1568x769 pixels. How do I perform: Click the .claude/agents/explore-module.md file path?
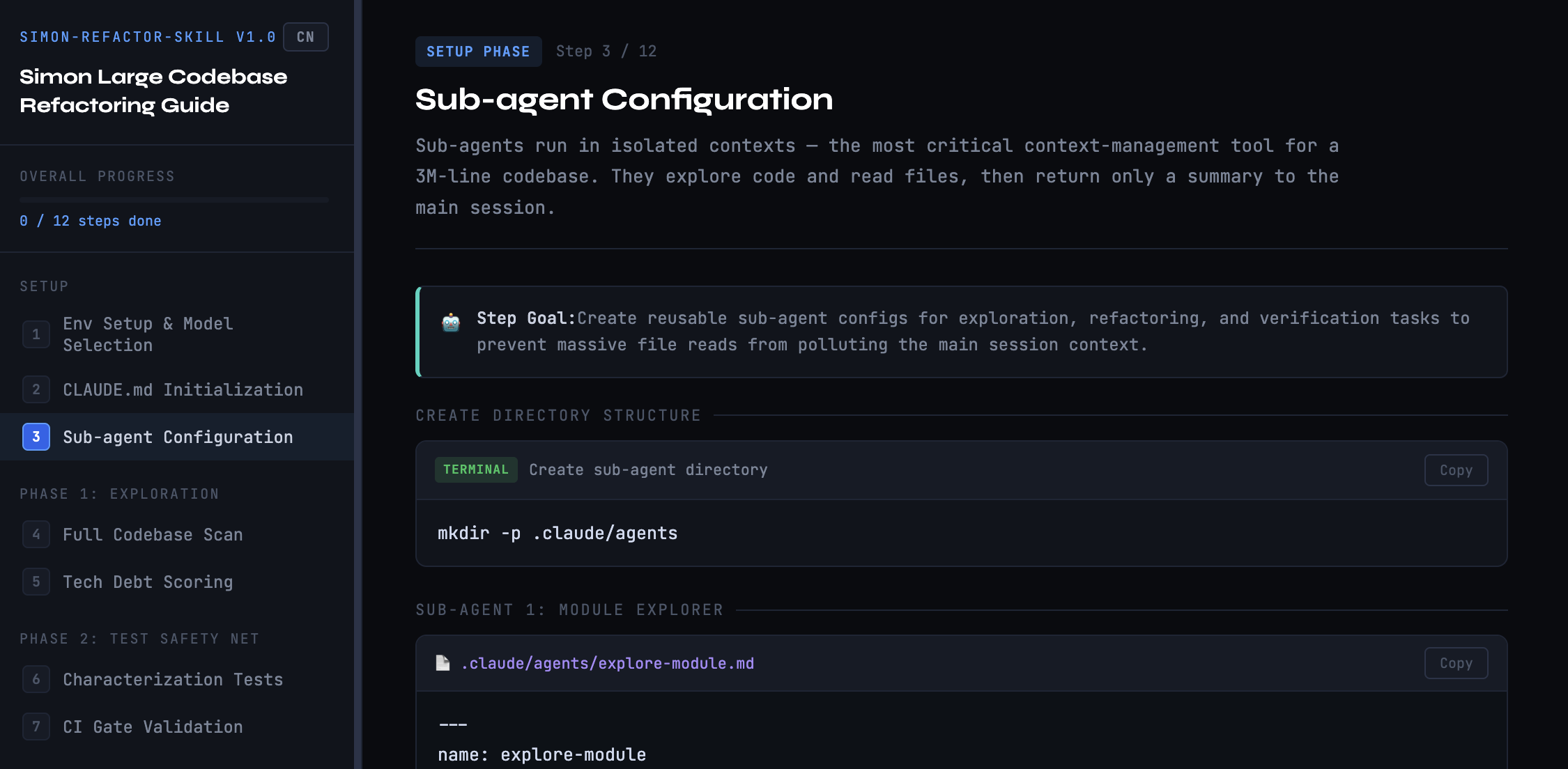pos(607,663)
